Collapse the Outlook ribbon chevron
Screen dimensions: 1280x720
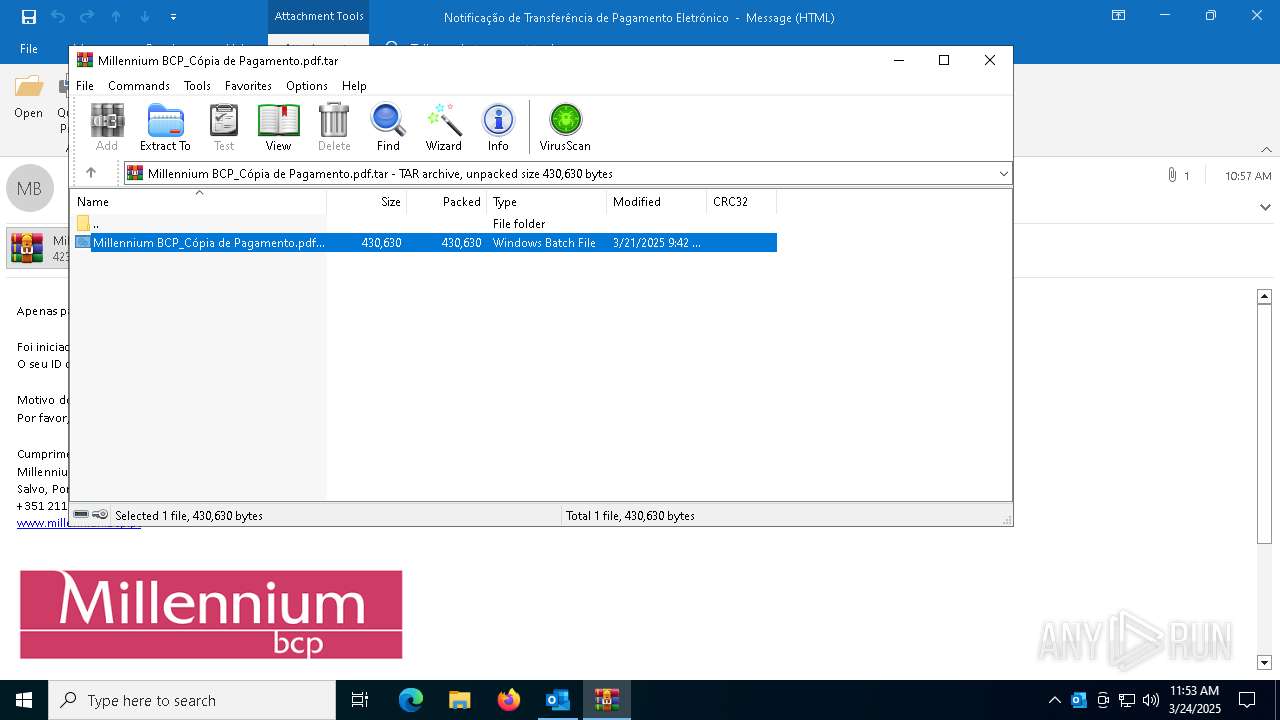[x=1265, y=149]
